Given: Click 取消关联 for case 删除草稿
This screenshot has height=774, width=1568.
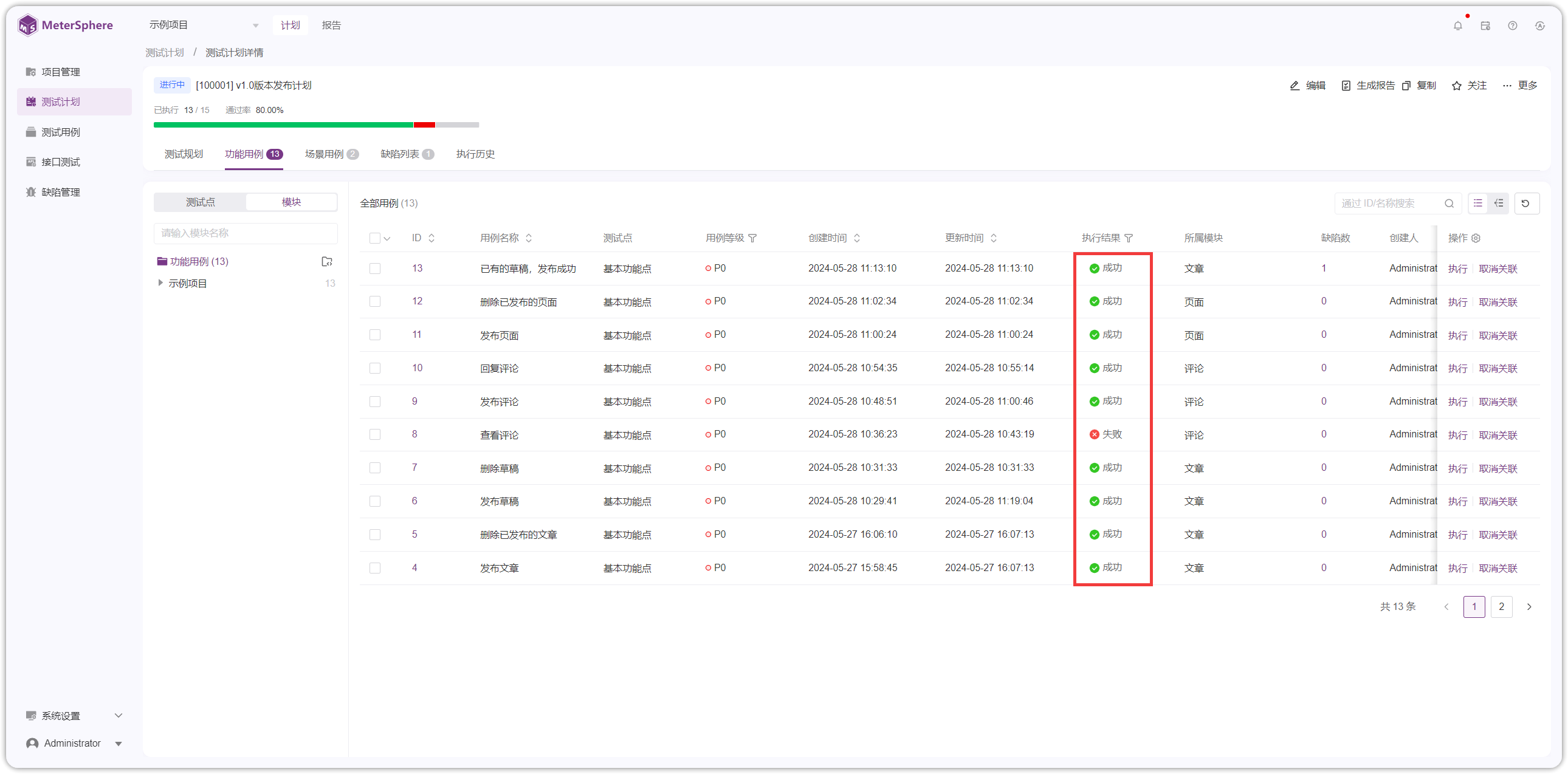Looking at the screenshot, I should [1498, 468].
